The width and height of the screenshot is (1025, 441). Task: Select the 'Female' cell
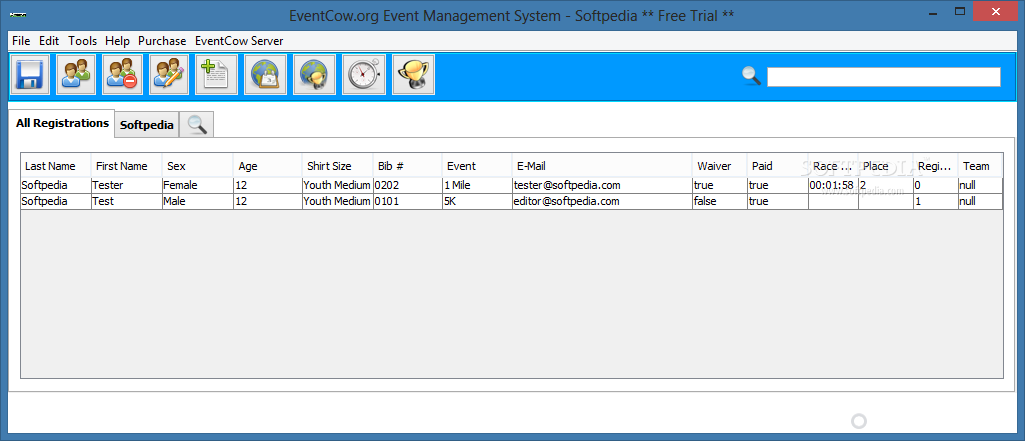pyautogui.click(x=197, y=186)
